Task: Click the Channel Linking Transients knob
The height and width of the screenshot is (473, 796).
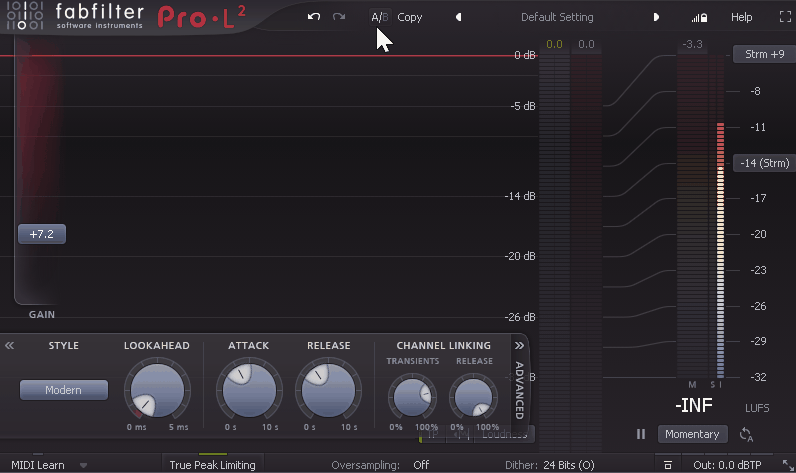Action: [412, 397]
